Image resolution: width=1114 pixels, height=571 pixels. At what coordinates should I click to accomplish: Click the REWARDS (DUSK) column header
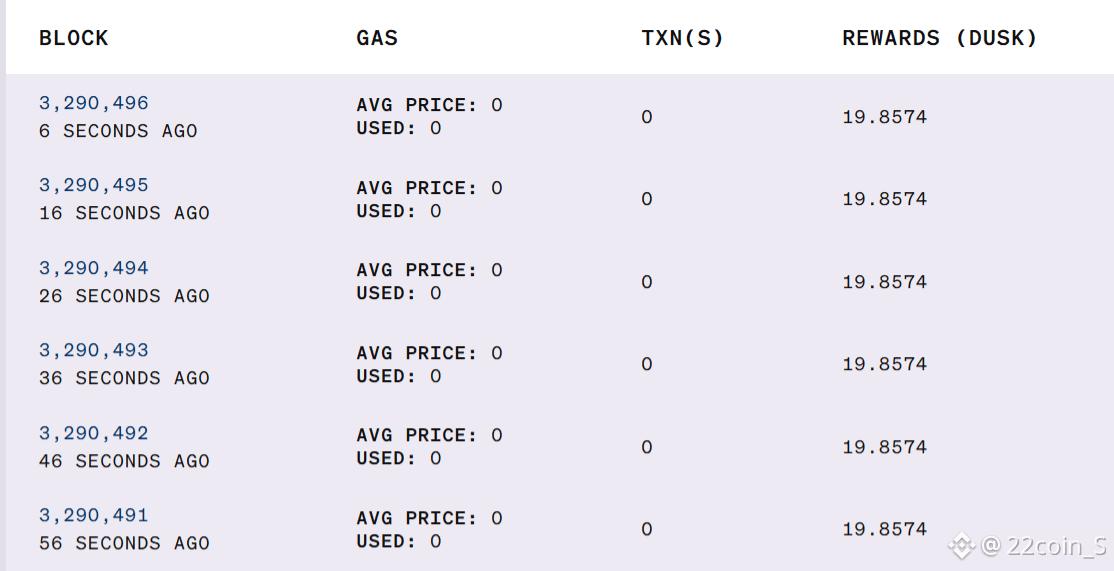click(940, 38)
